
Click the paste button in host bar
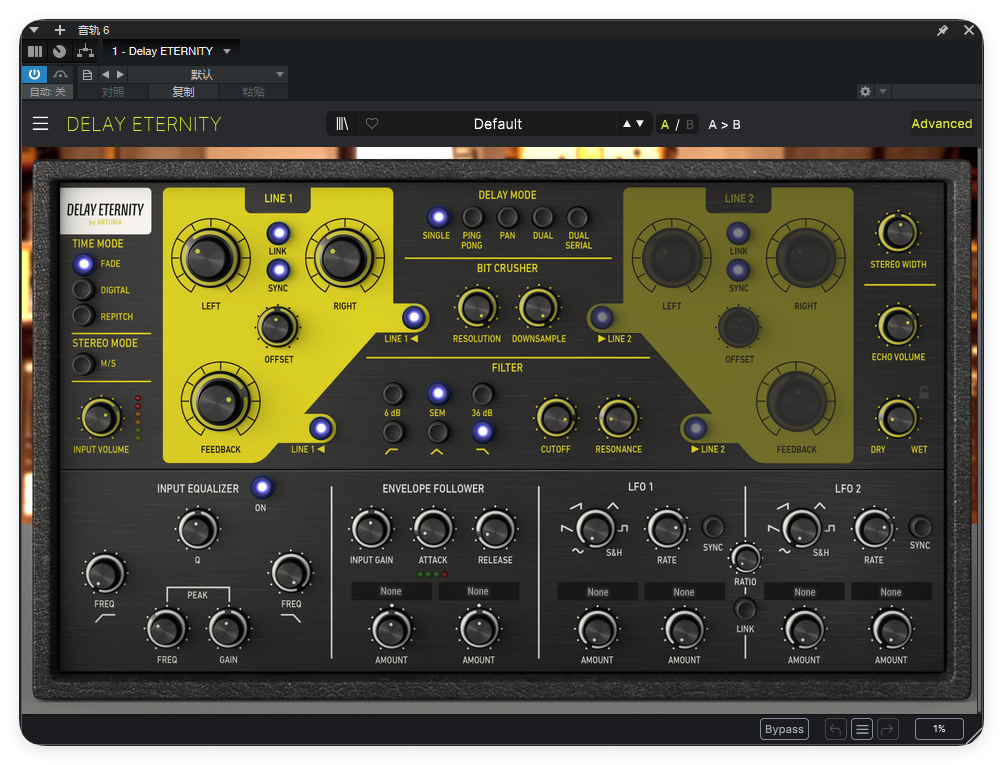click(253, 92)
